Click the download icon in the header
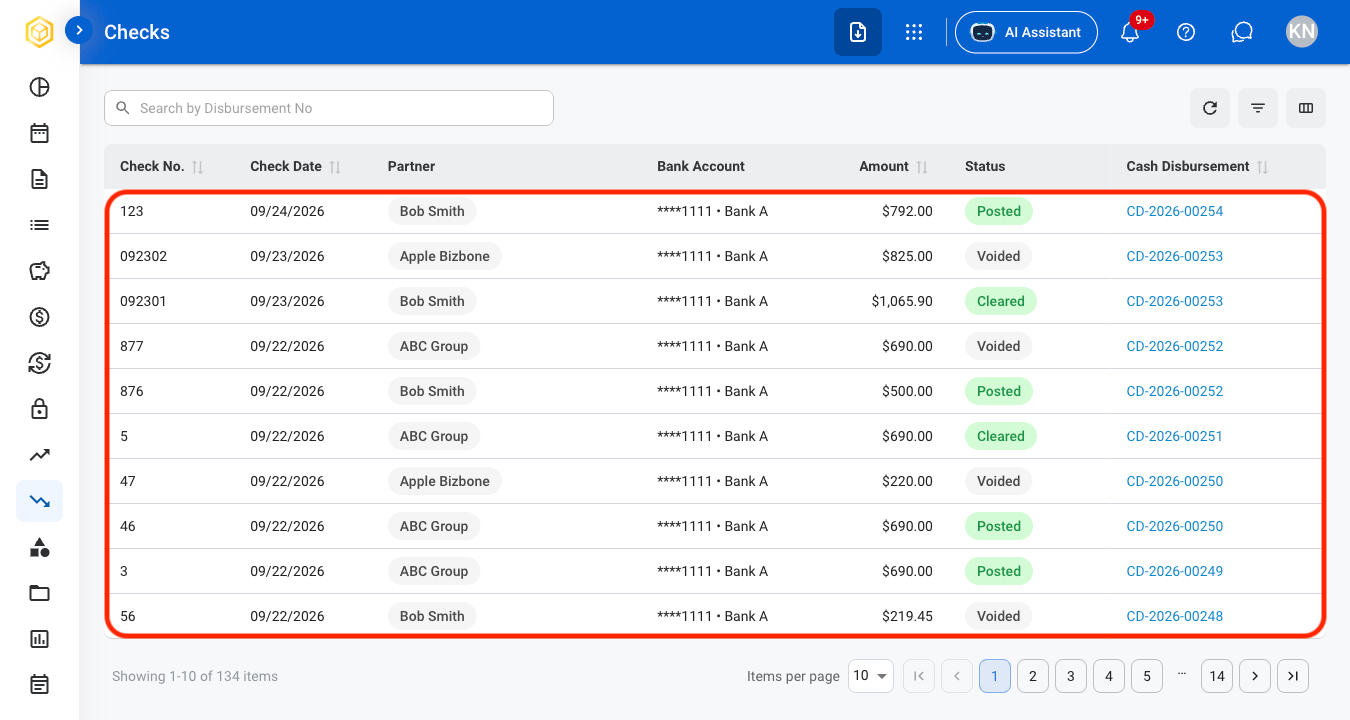 (x=858, y=32)
